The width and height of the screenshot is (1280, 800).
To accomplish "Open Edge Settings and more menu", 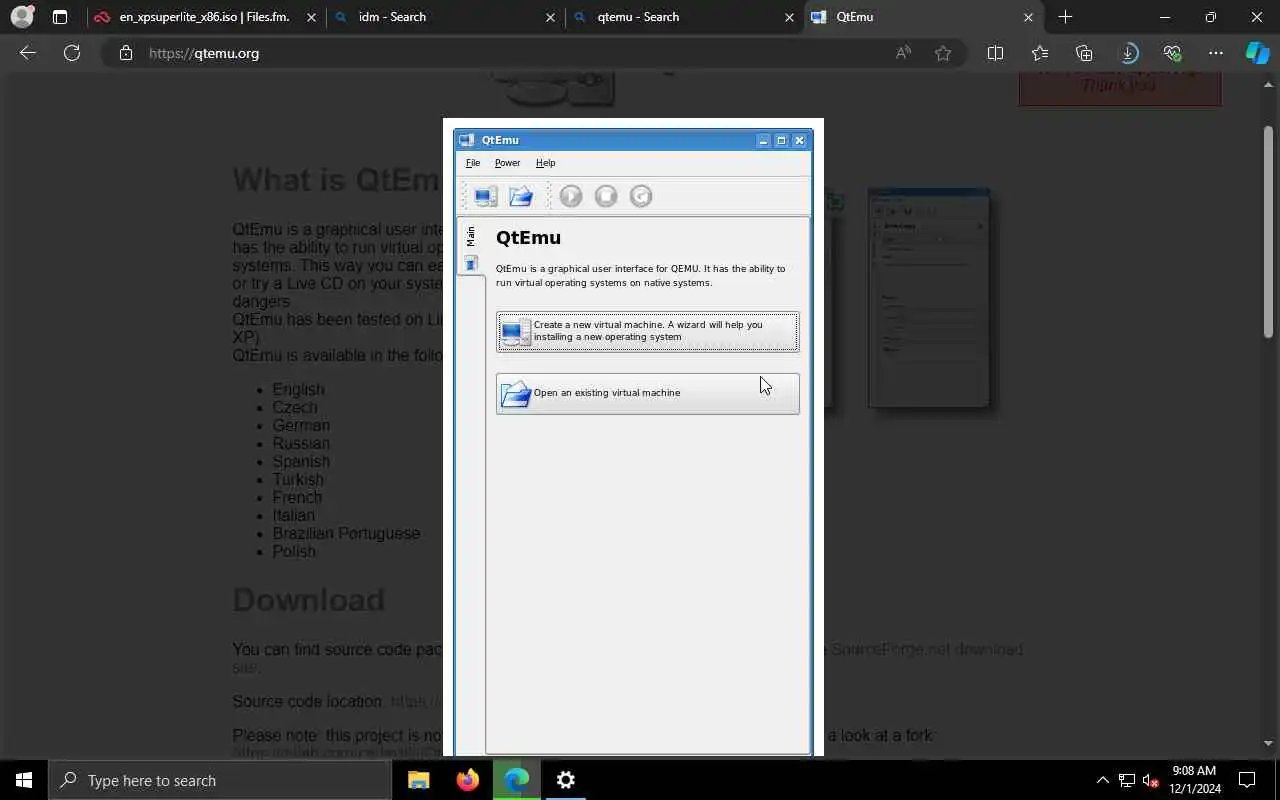I will [x=1216, y=53].
